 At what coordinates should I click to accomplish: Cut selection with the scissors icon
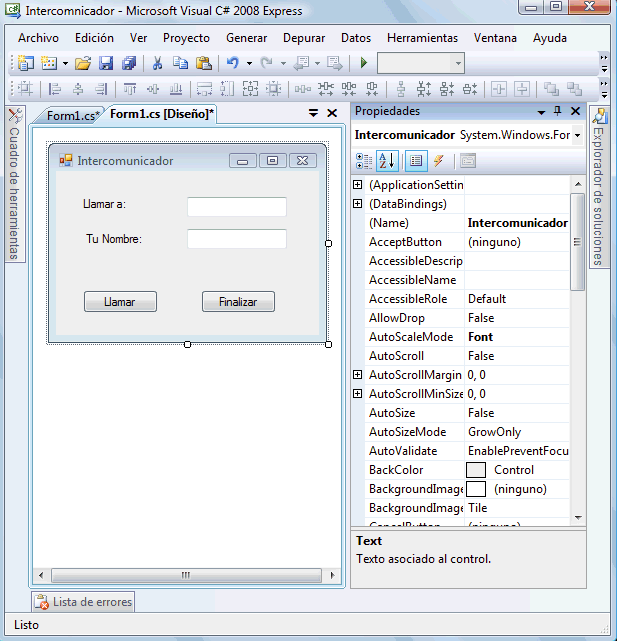pos(157,63)
